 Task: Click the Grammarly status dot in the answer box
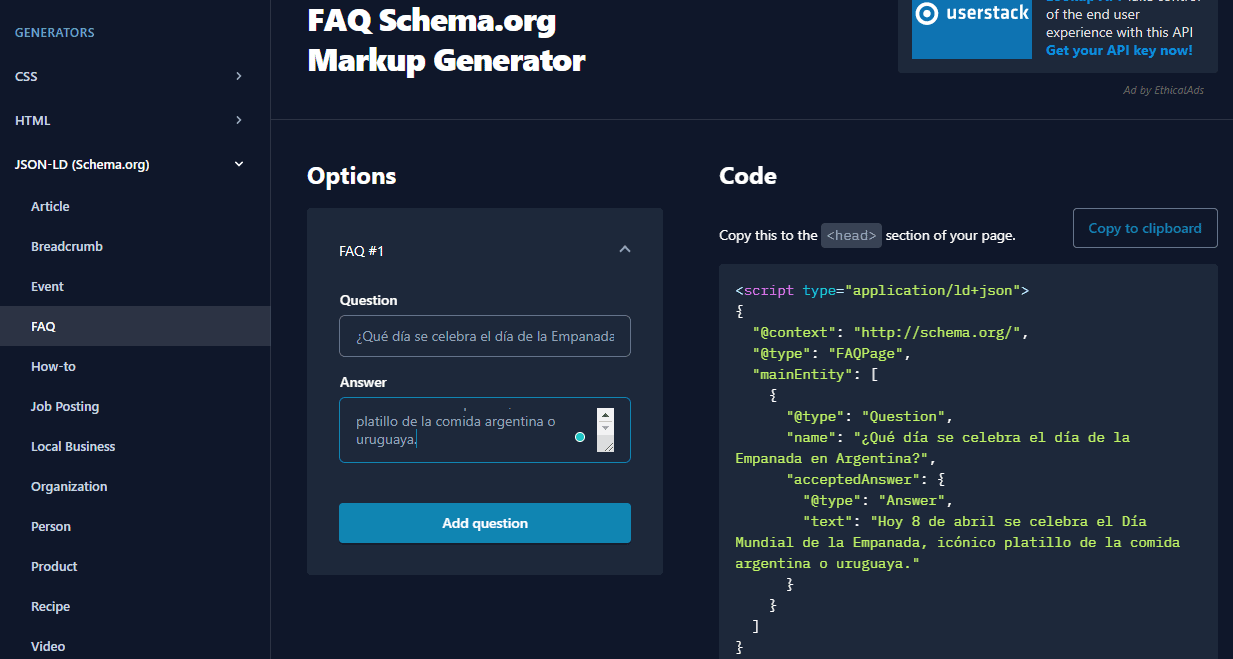click(x=580, y=436)
